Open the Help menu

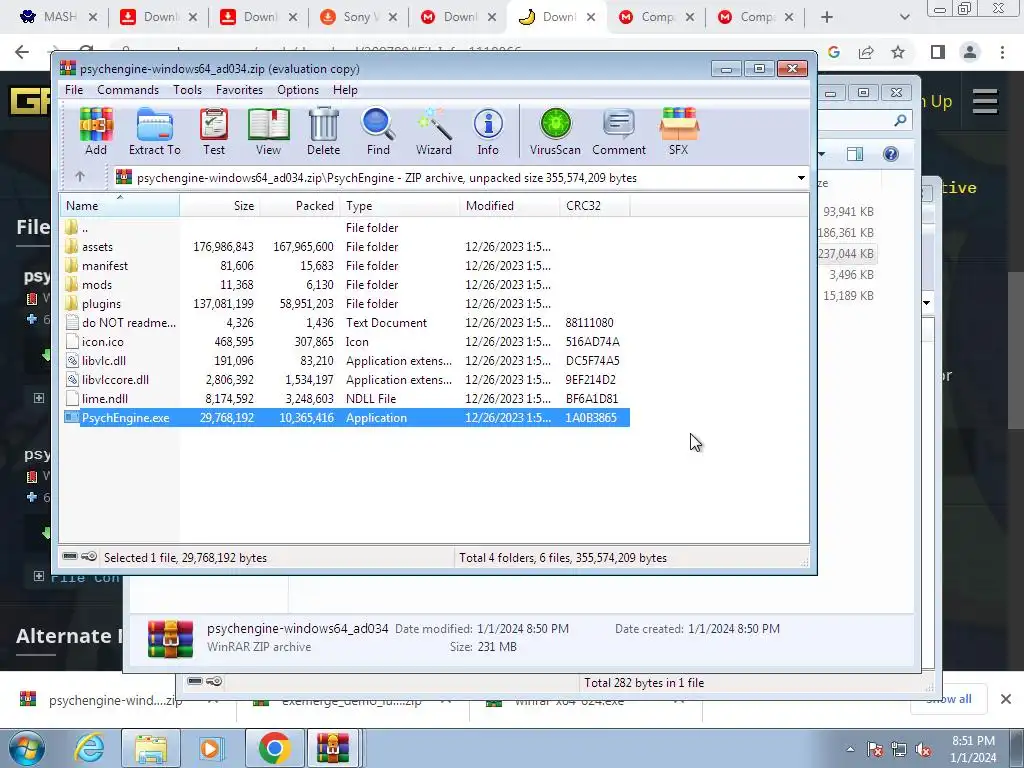tap(345, 90)
